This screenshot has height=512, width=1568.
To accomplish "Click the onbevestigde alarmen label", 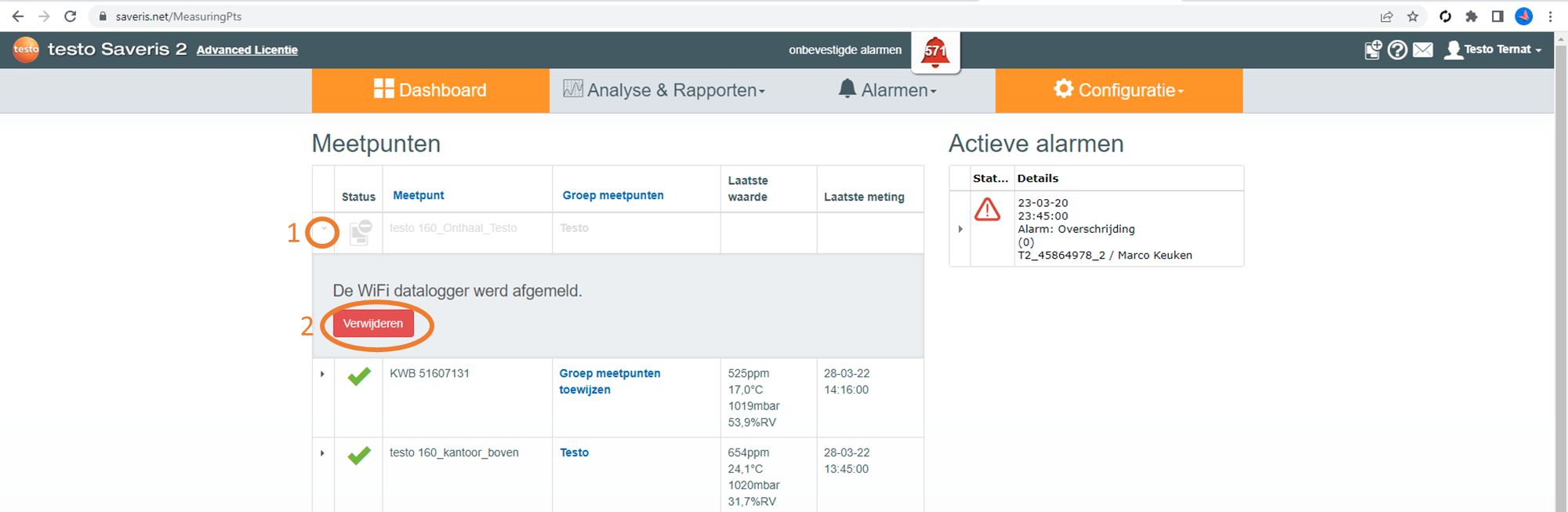I will coord(845,50).
